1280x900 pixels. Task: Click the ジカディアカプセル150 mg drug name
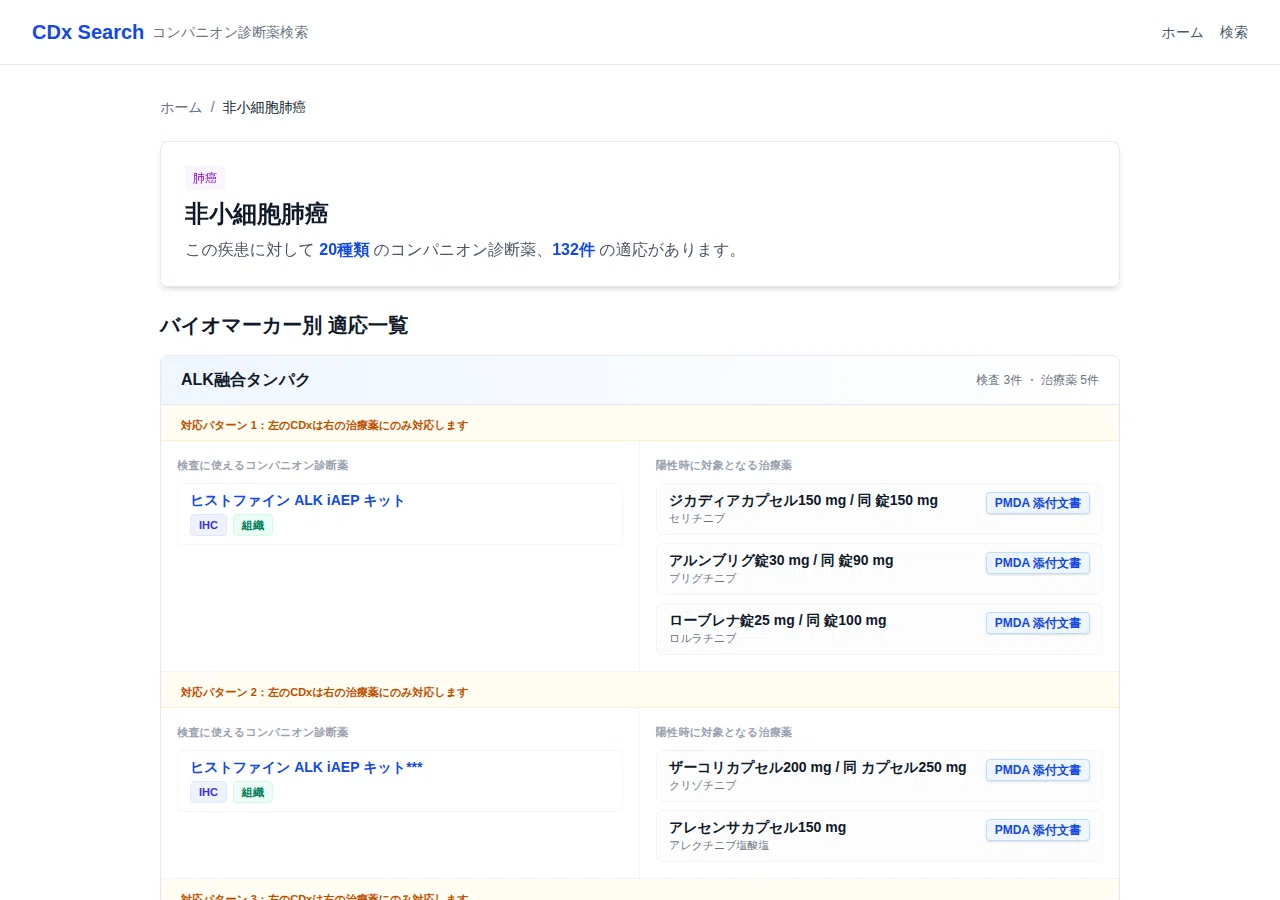click(x=804, y=500)
